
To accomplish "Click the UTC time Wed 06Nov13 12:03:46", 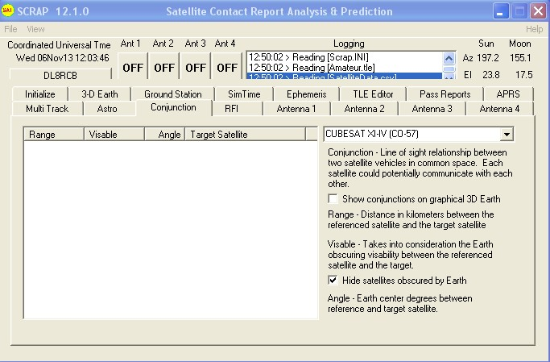I will 62,58.
